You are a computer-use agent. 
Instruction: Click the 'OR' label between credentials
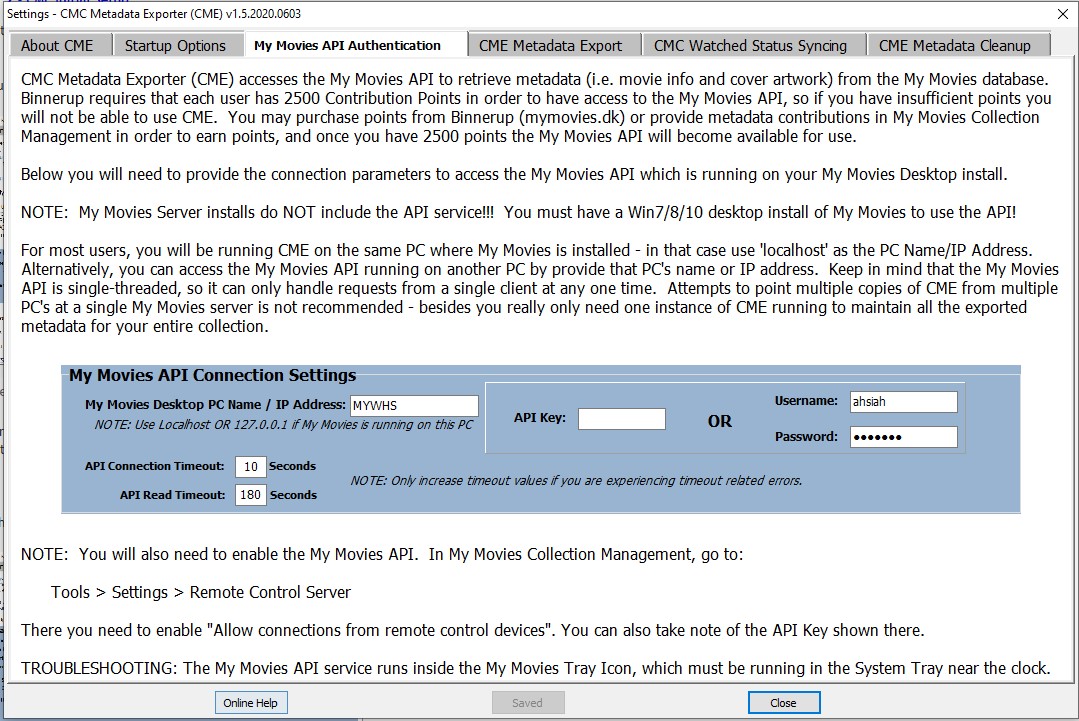click(720, 421)
